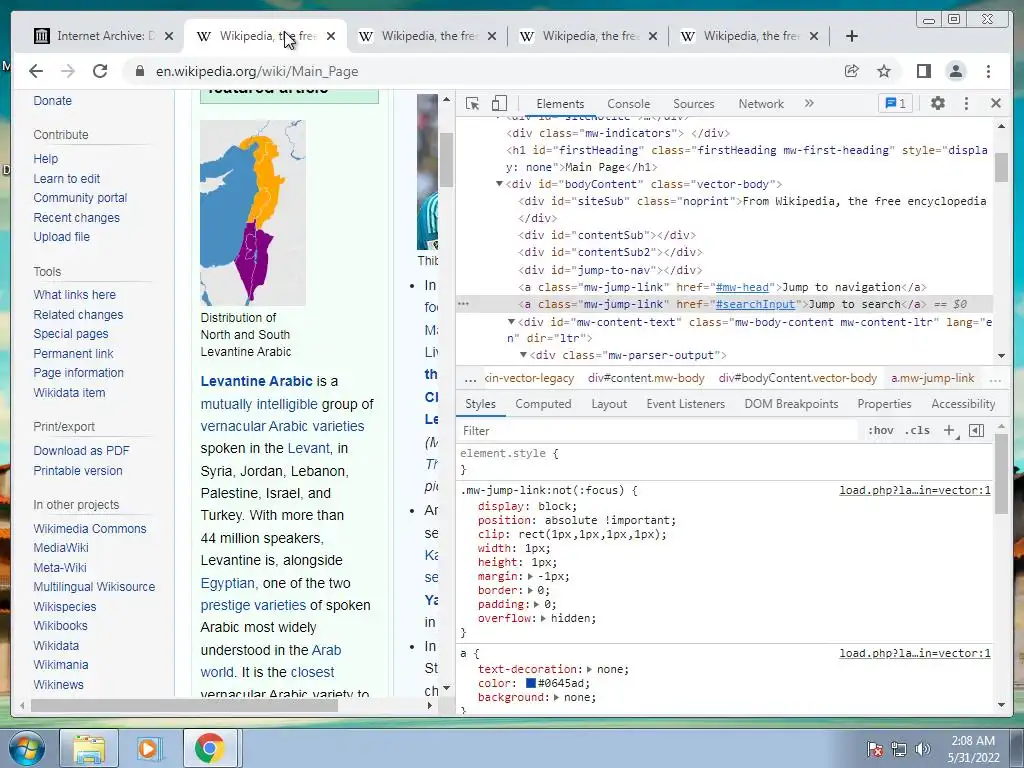Screen dimensions: 1024x768
Task: Toggle the .cls class editor
Action: (917, 430)
